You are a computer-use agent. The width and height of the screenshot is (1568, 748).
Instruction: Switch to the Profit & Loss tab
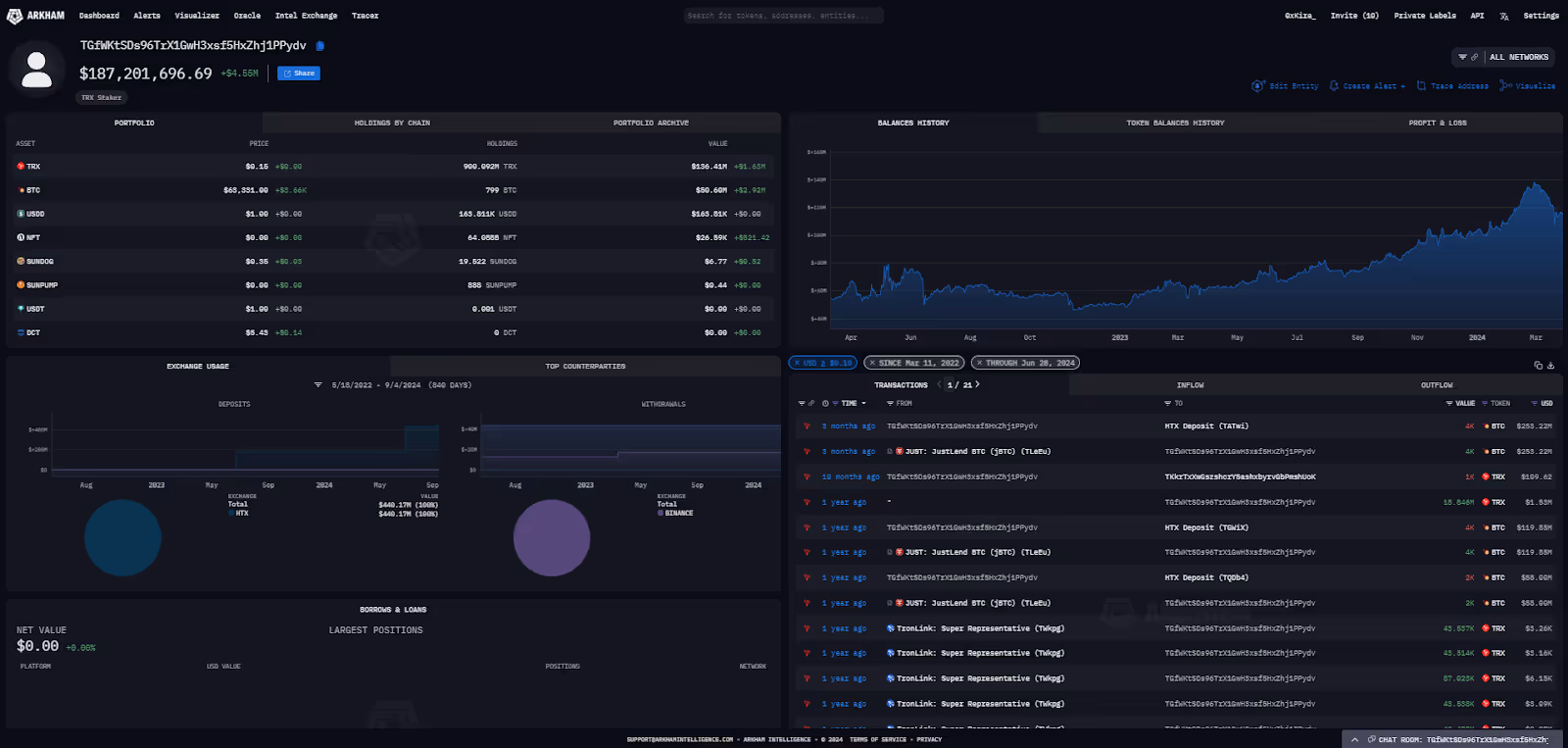point(1438,124)
